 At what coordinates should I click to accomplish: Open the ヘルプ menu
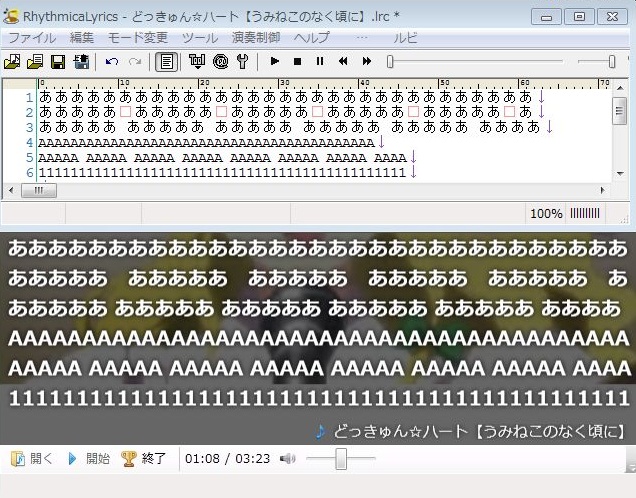click(312, 38)
